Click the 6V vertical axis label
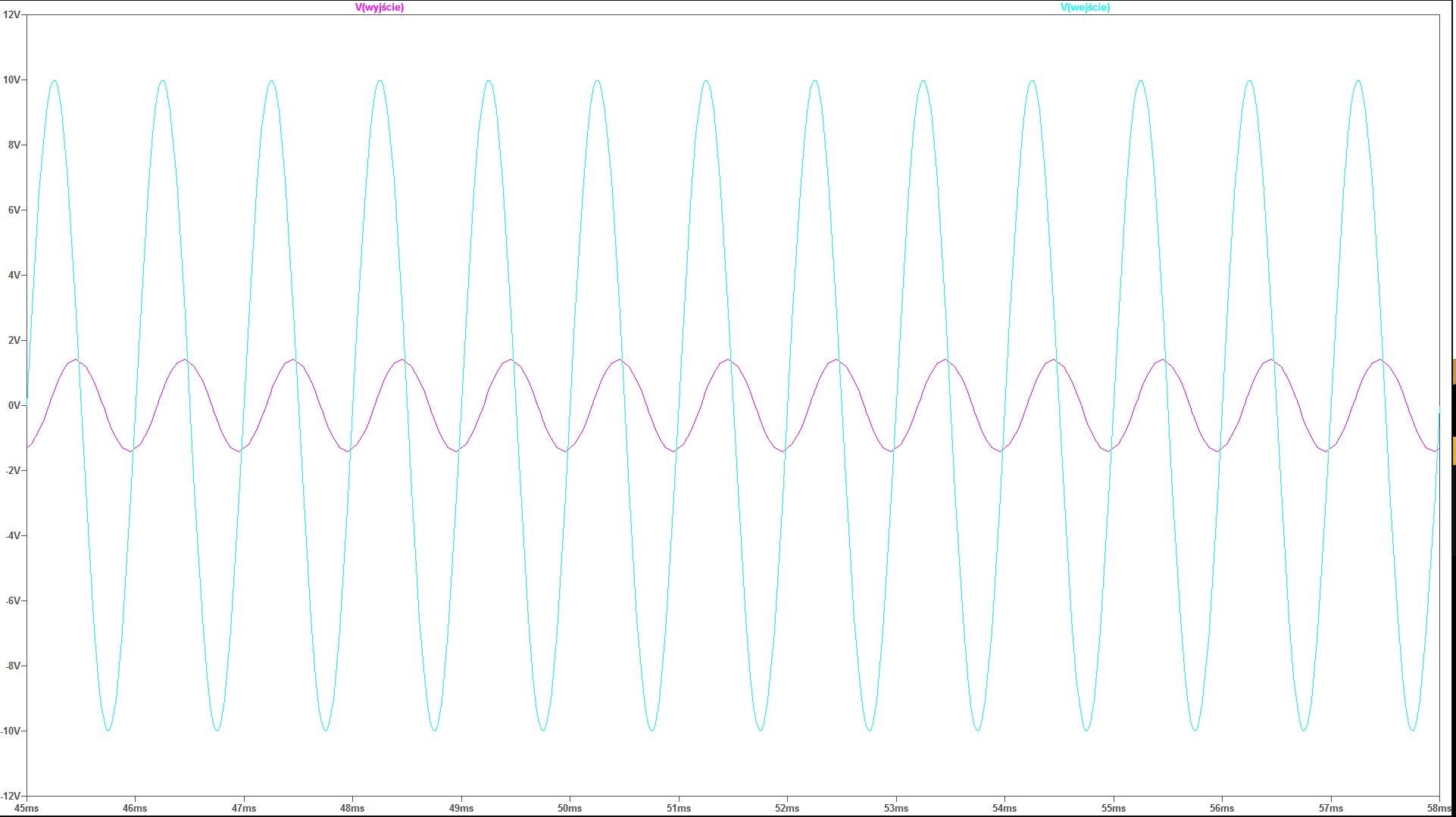This screenshot has width=1456, height=817. (x=14, y=210)
